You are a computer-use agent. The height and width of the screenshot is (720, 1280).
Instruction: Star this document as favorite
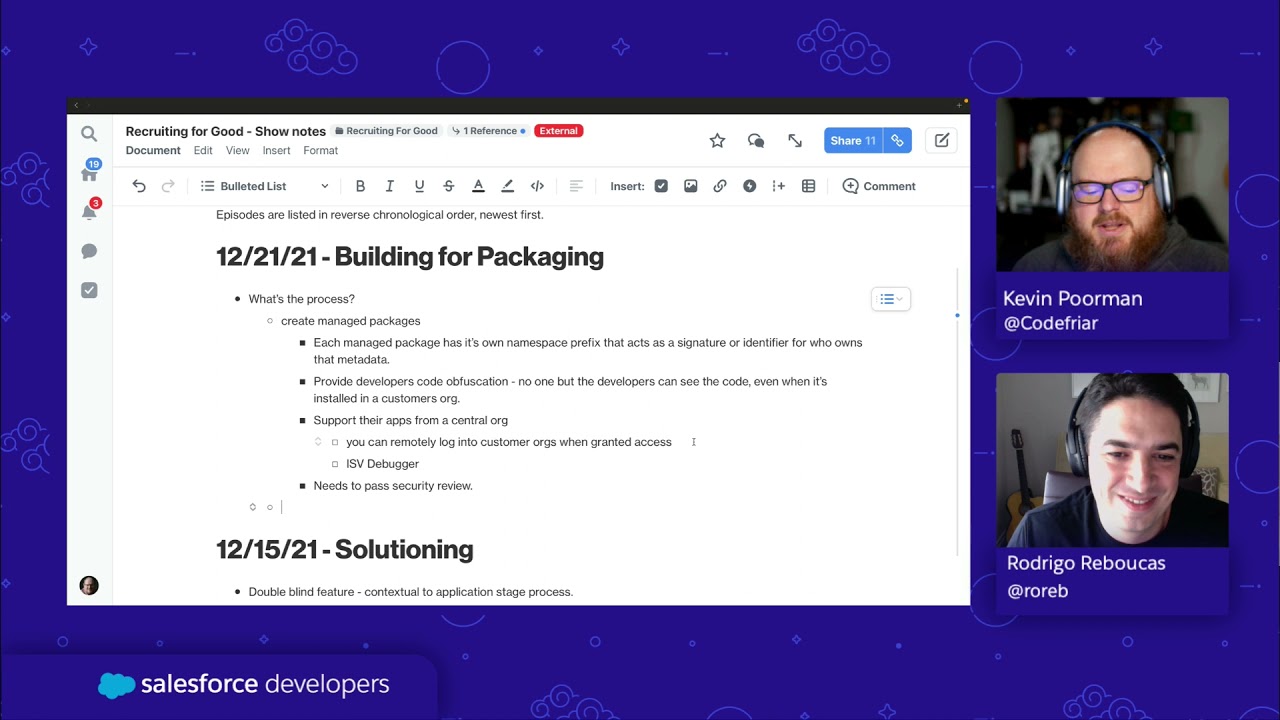pos(717,141)
